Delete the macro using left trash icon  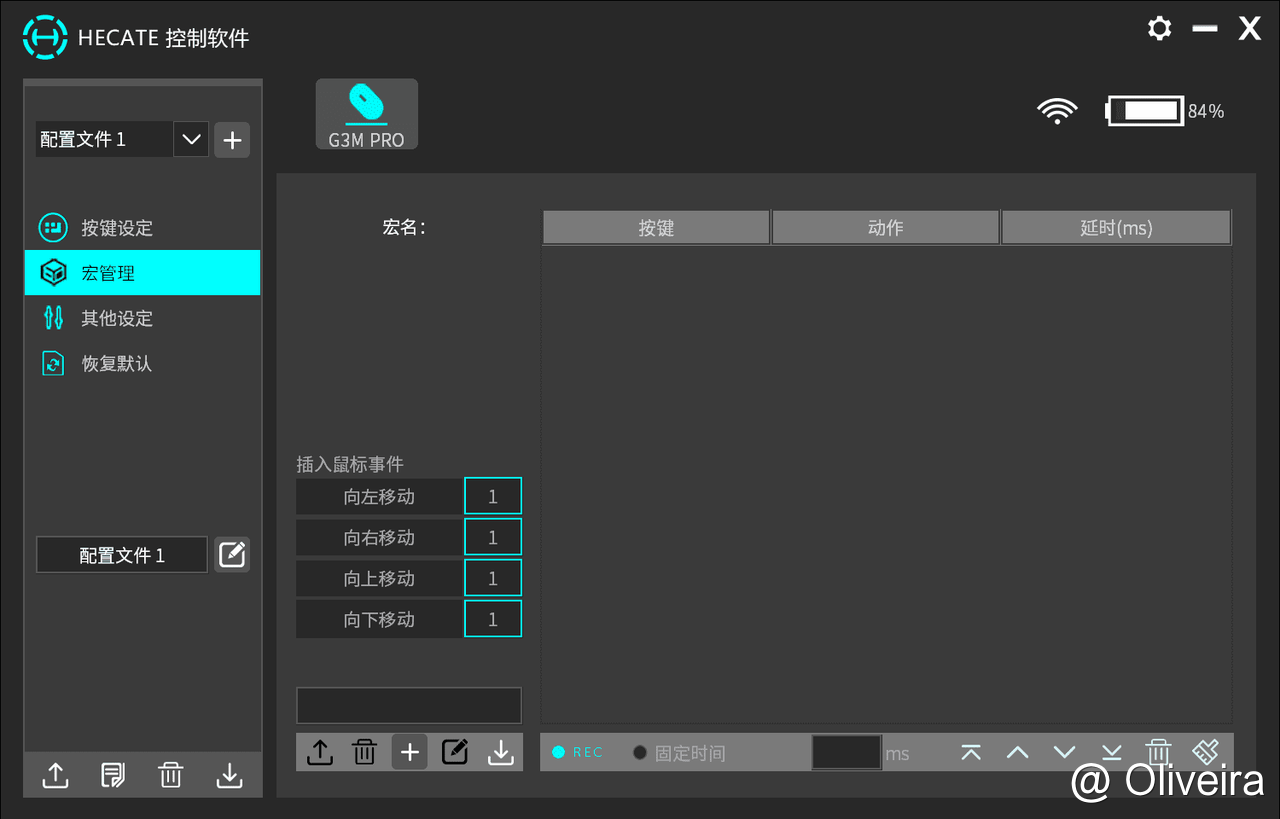364,752
